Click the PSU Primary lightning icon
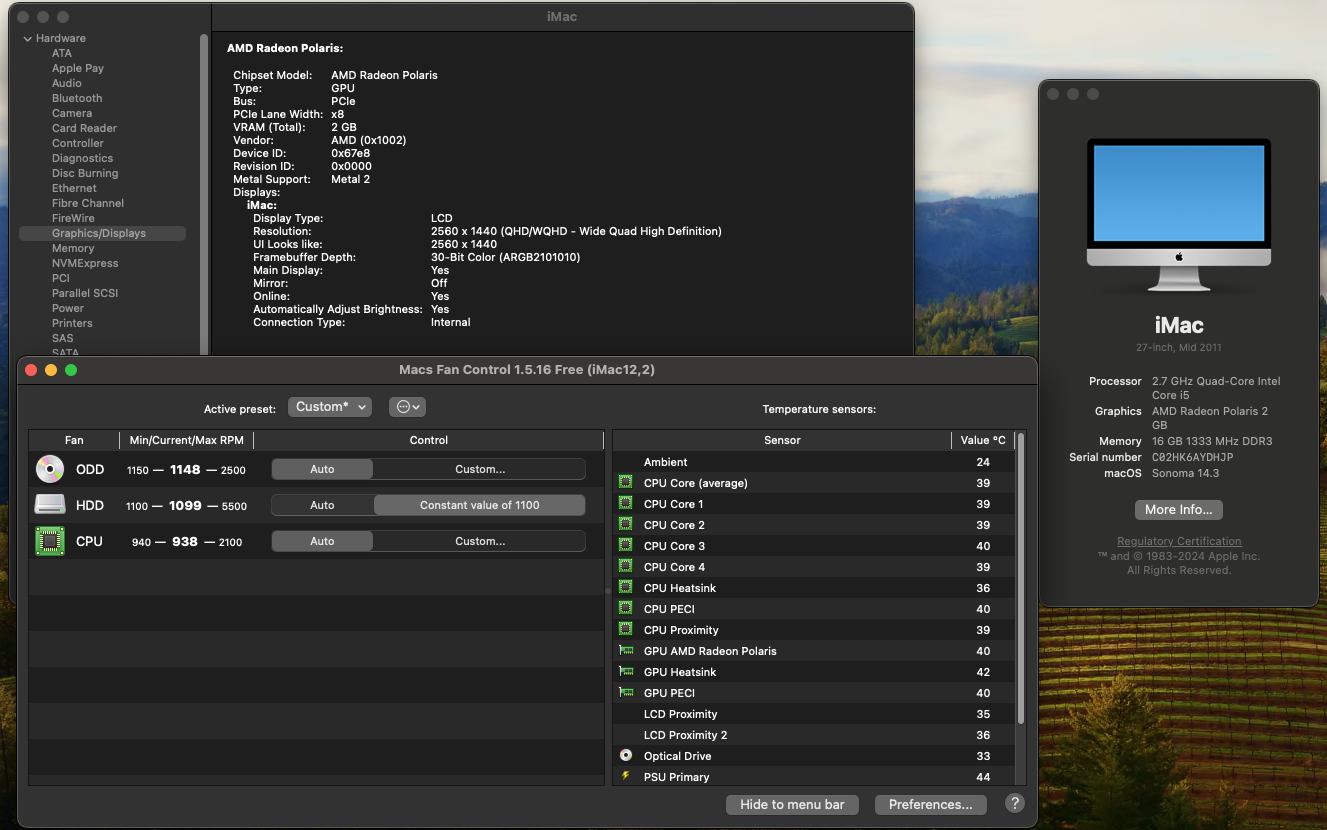Screen dimensions: 1327x830 pos(626,777)
